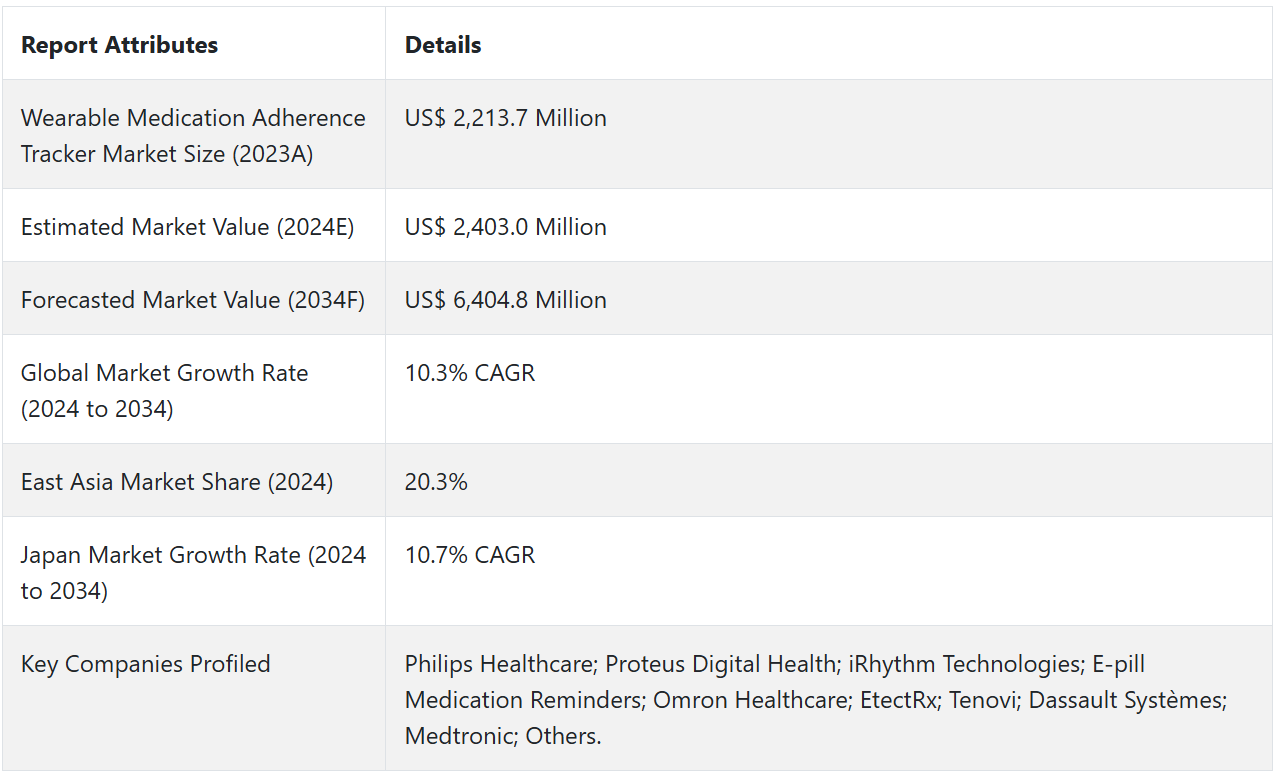Select the Forecasted Market Value (2034F) cell
Image resolution: width=1278 pixels, height=780 pixels.
click(193, 300)
